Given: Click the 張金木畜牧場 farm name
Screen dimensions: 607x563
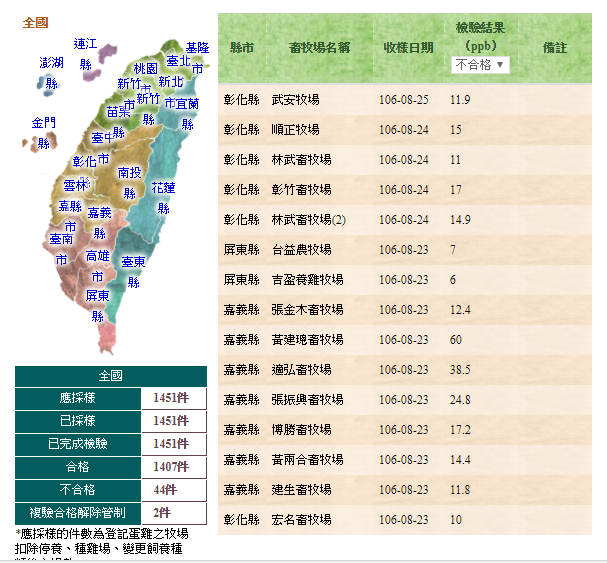Looking at the screenshot, I should pos(307,310).
